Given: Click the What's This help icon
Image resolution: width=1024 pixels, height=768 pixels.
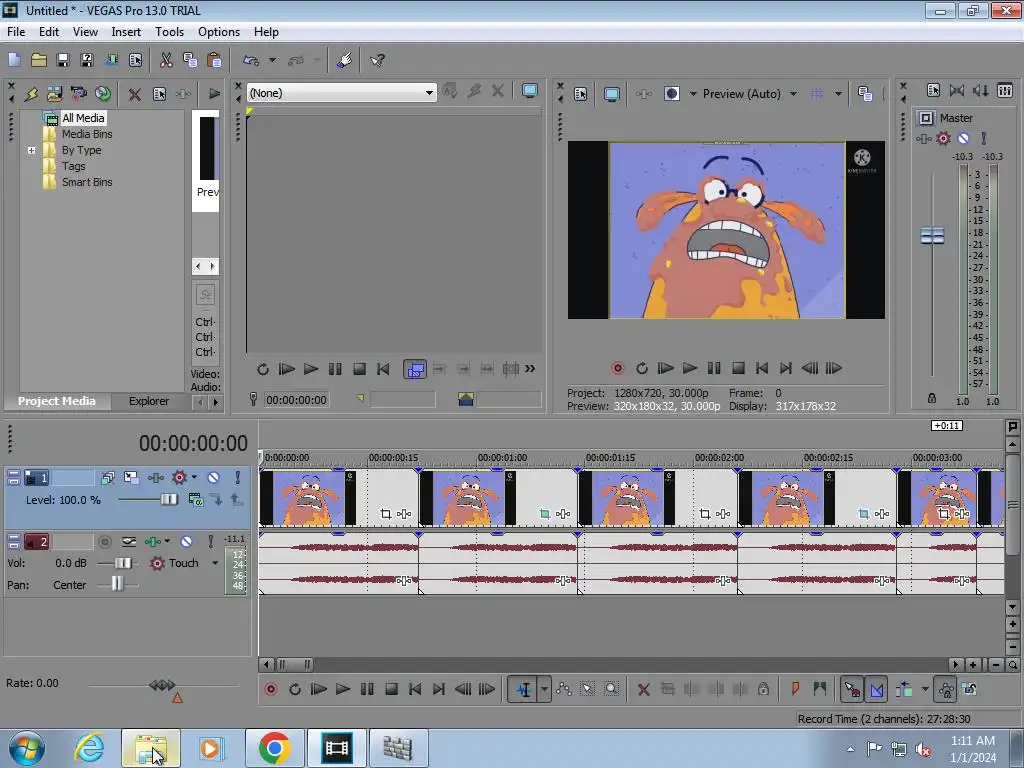Looking at the screenshot, I should pyautogui.click(x=377, y=60).
